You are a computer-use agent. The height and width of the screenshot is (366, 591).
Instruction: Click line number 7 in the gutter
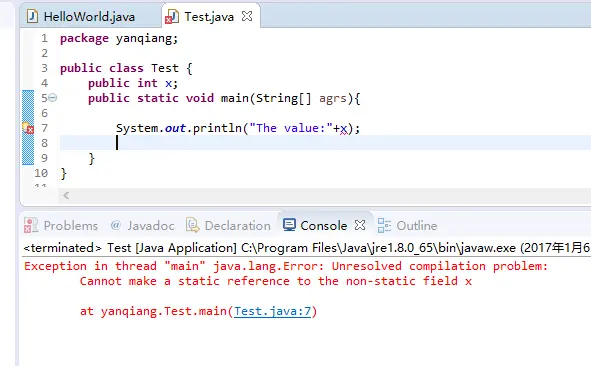click(44, 128)
